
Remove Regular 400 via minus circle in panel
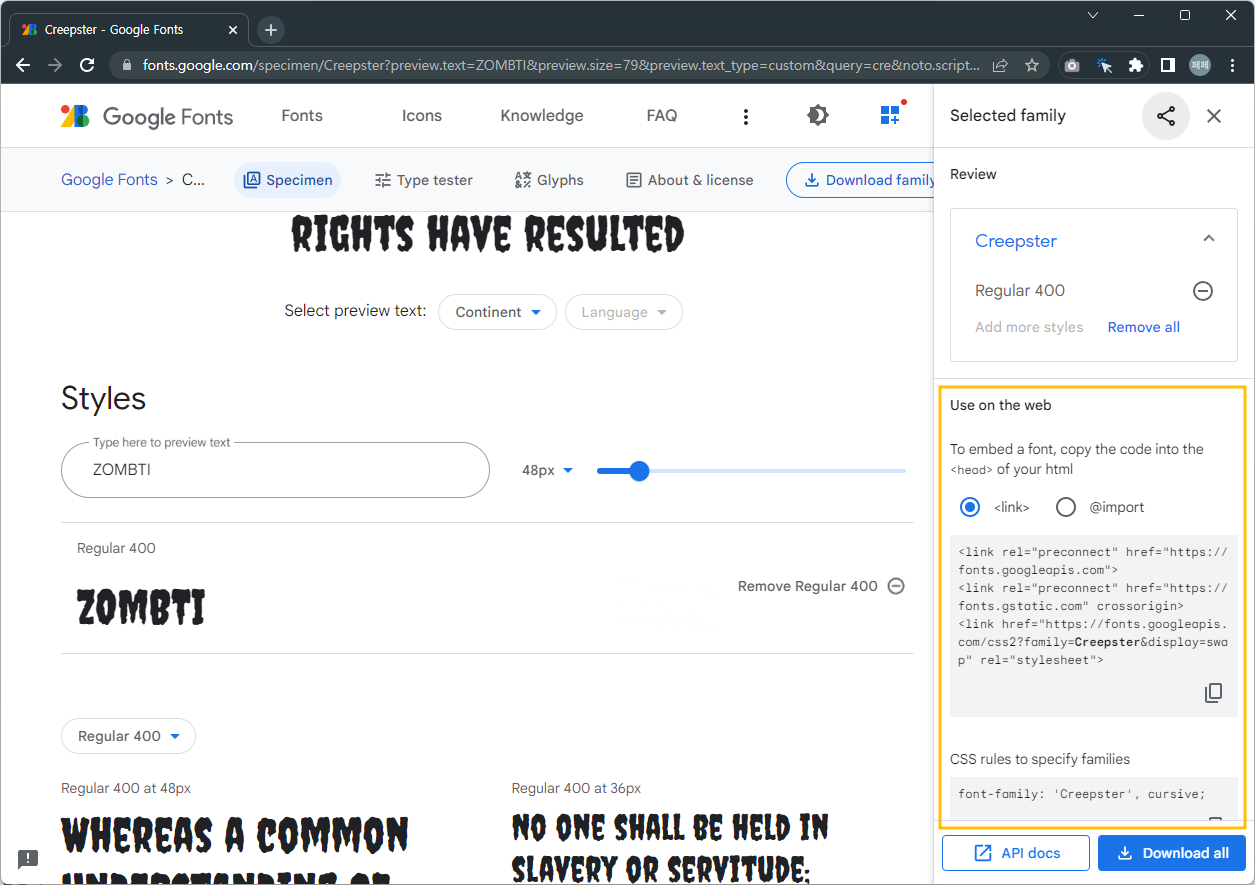[x=1203, y=291]
